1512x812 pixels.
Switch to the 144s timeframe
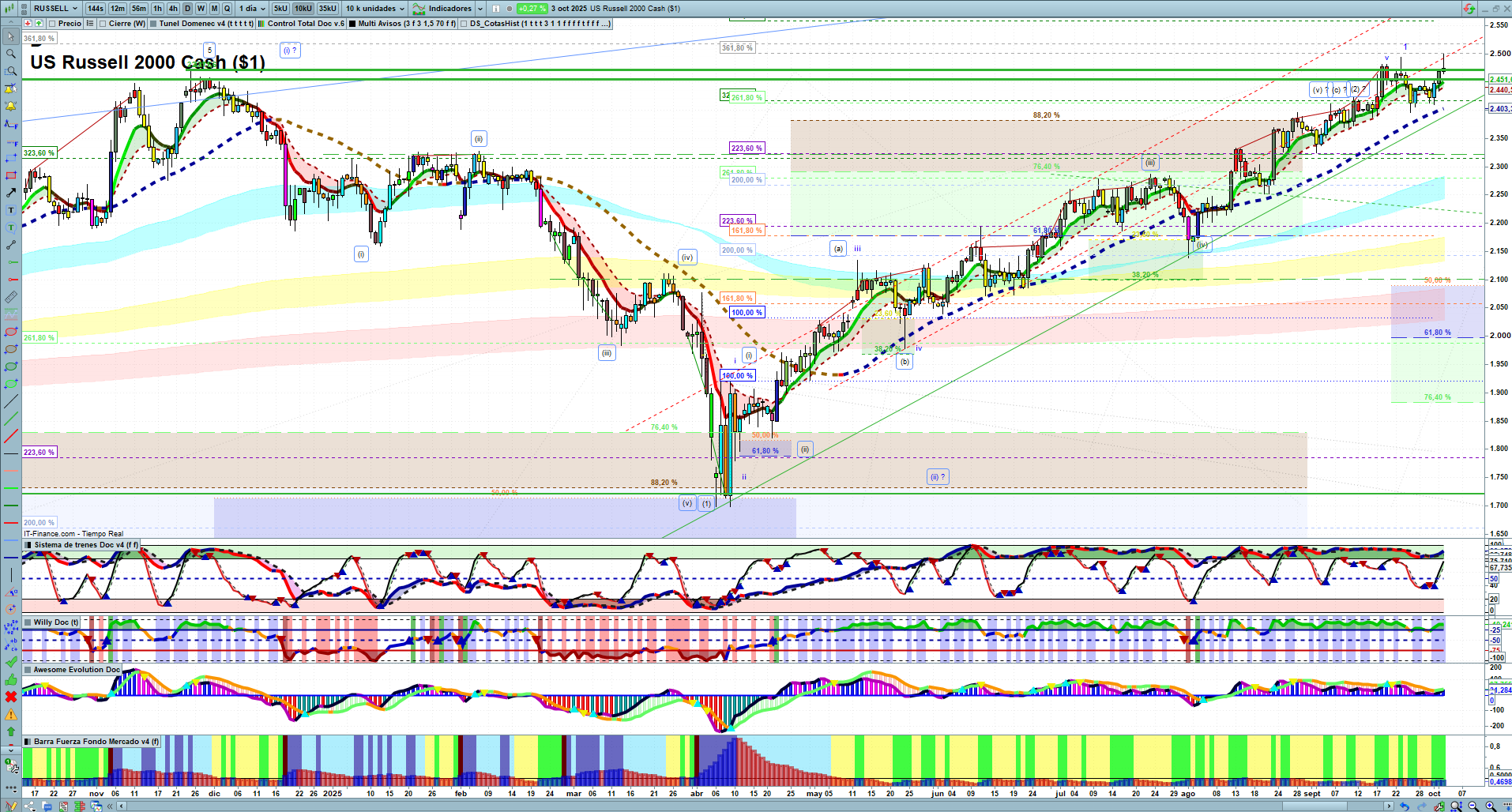click(x=96, y=9)
